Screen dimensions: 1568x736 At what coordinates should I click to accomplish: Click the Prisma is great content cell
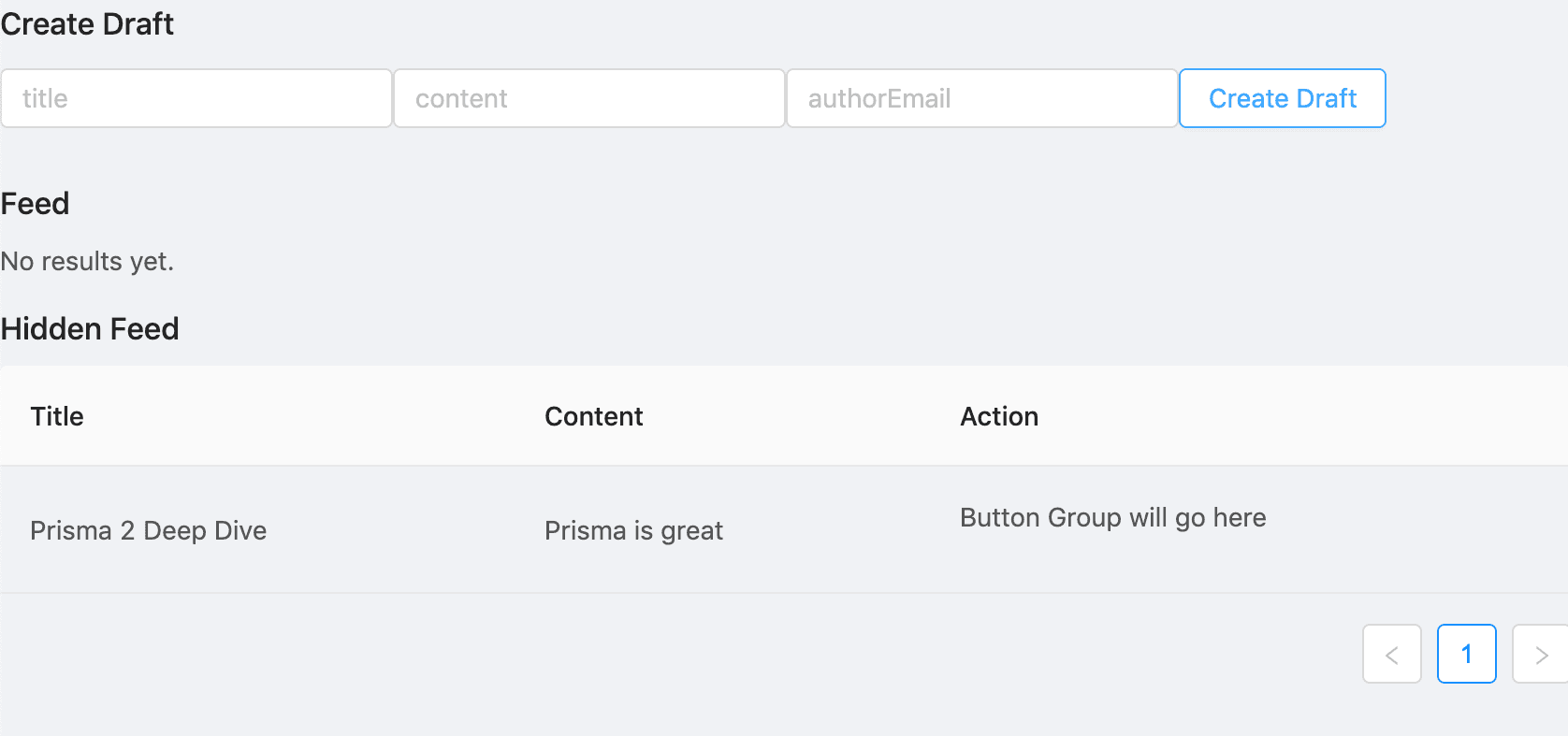(633, 530)
